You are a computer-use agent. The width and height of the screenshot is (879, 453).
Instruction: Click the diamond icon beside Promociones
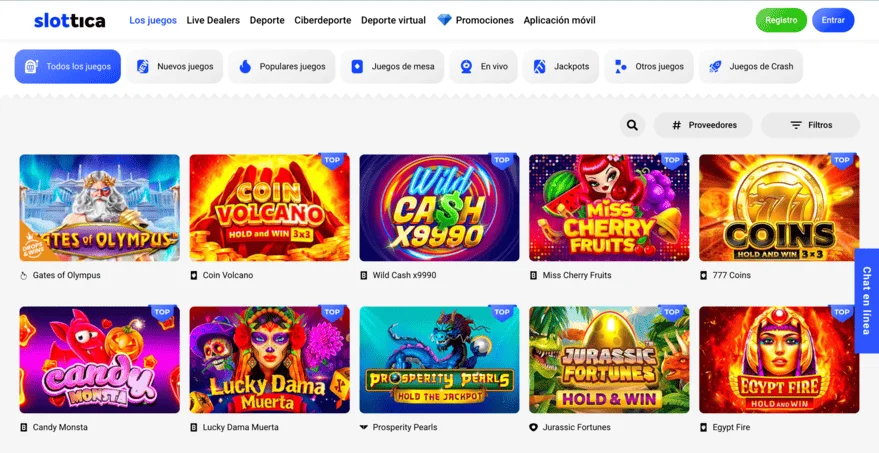pos(444,20)
